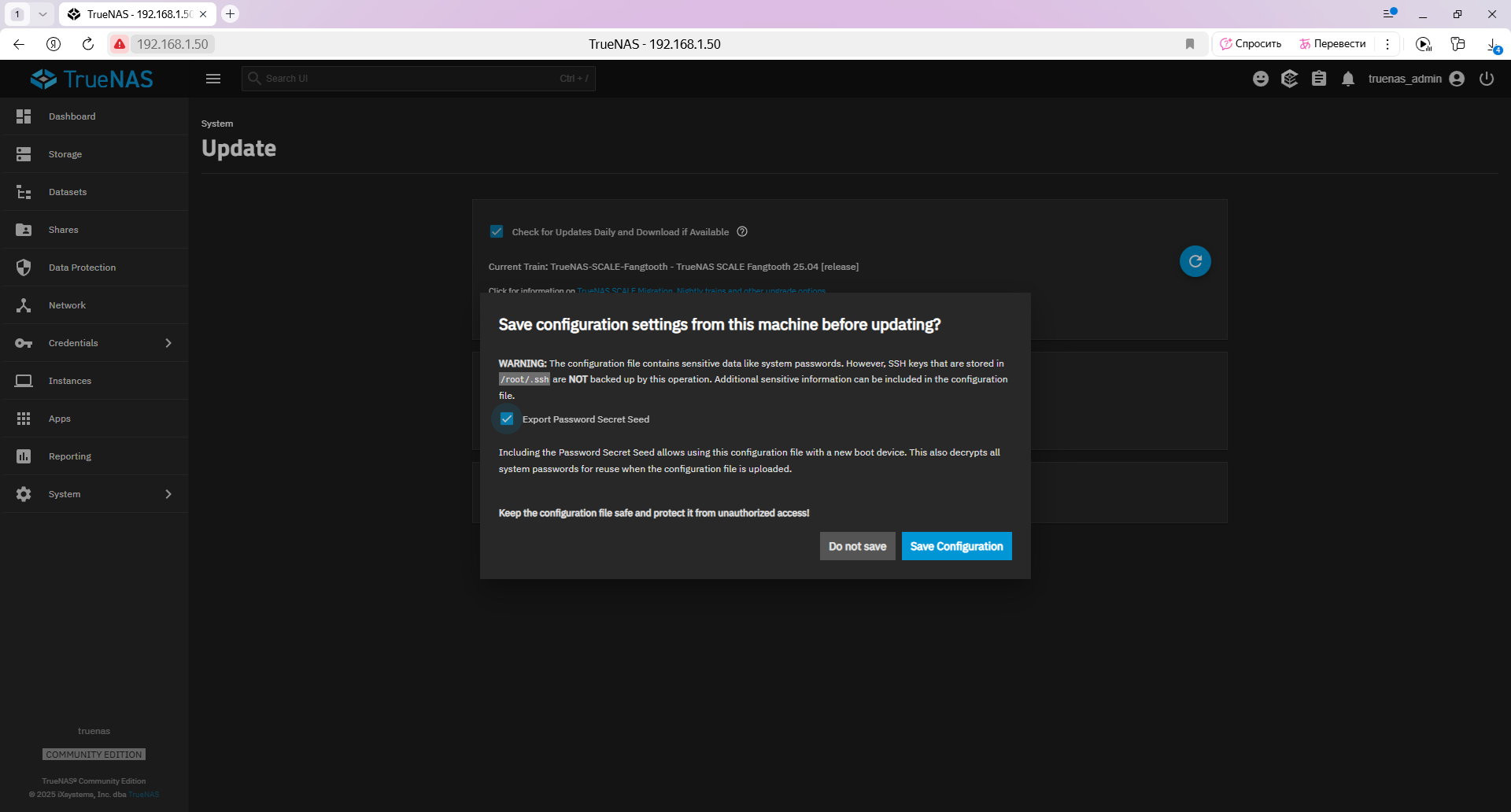
Task: Open the Network icon in sidebar
Action: click(24, 305)
